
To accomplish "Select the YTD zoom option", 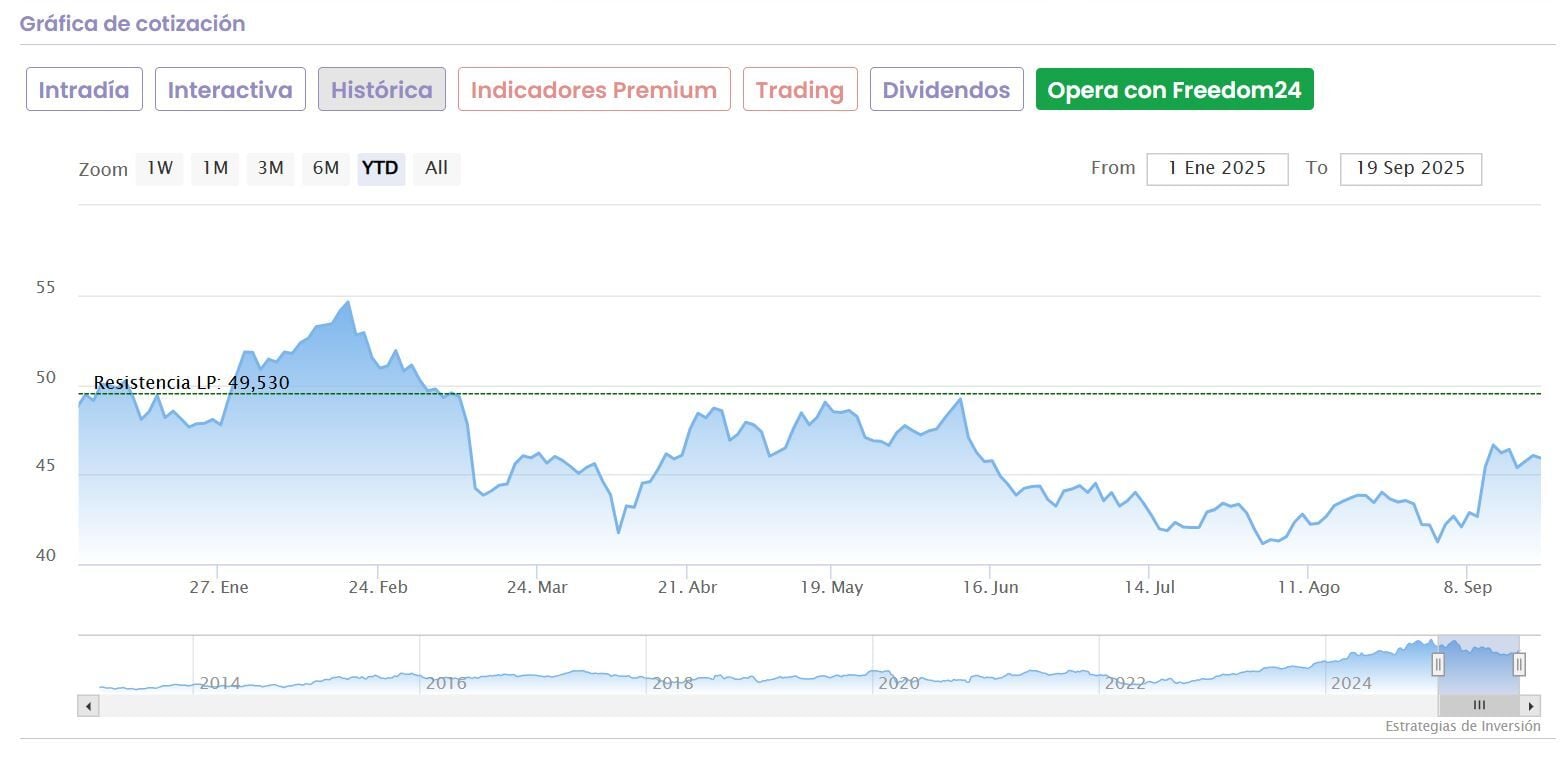I will pyautogui.click(x=380, y=168).
